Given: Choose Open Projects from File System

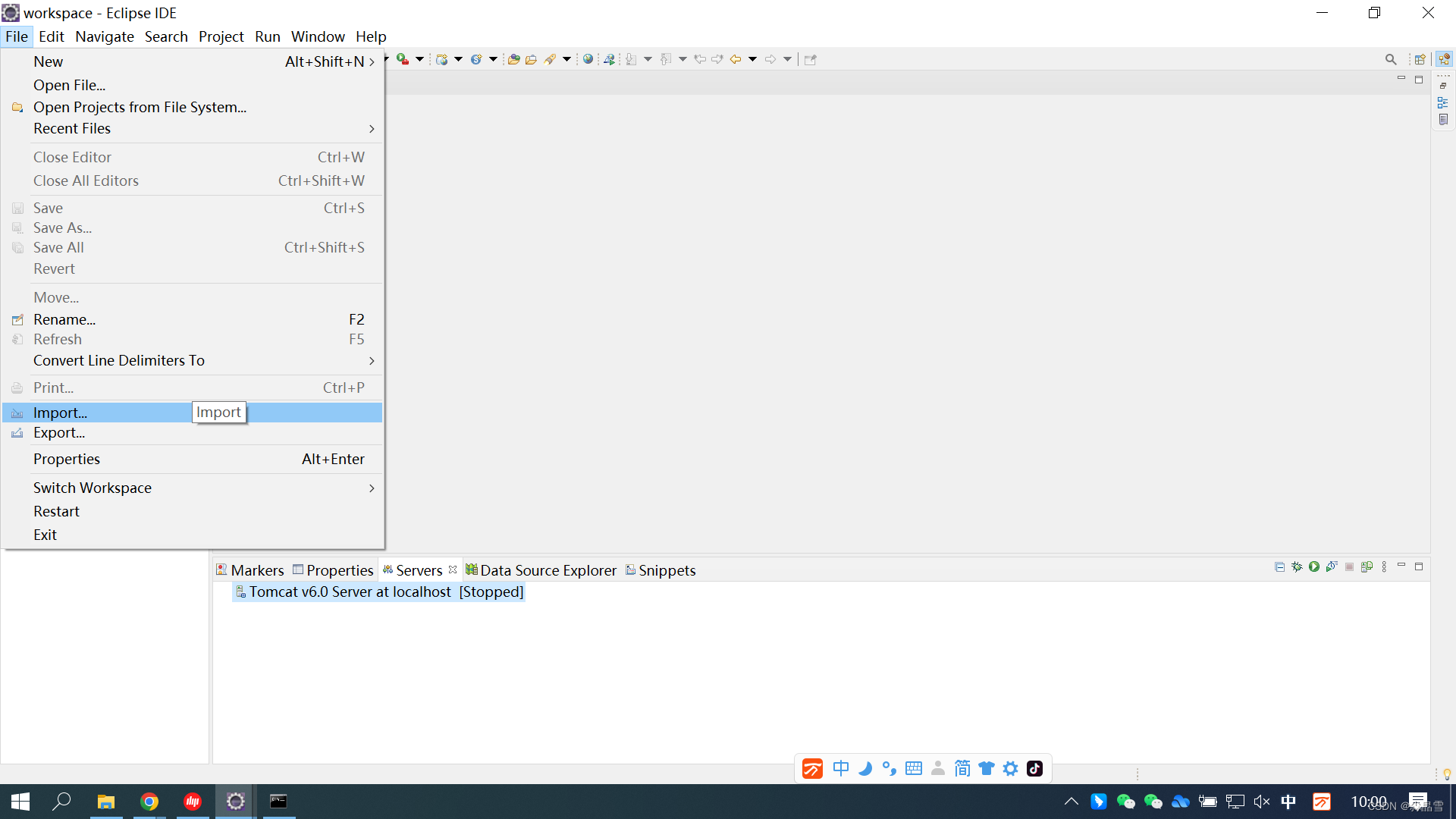Looking at the screenshot, I should [140, 107].
